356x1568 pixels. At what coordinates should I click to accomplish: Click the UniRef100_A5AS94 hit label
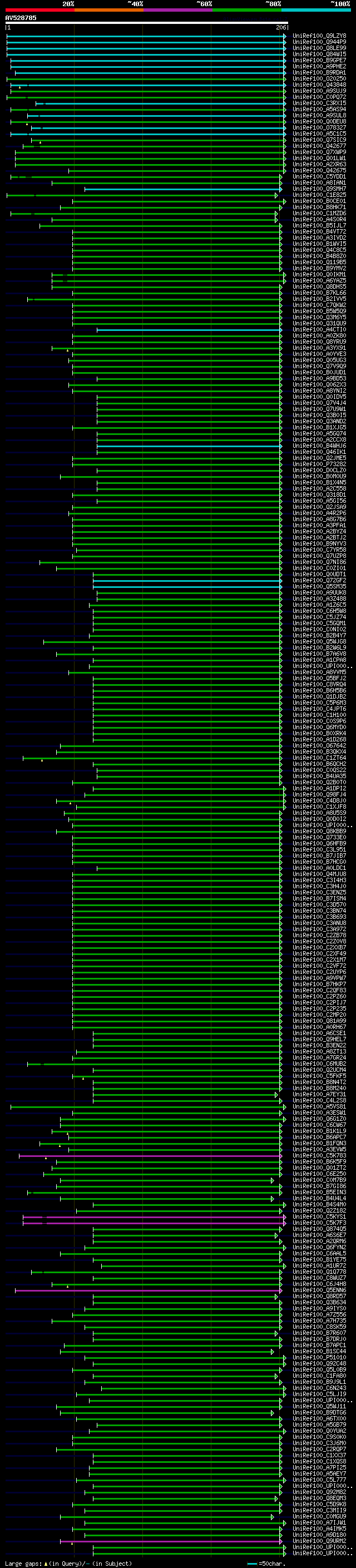[x=319, y=110]
